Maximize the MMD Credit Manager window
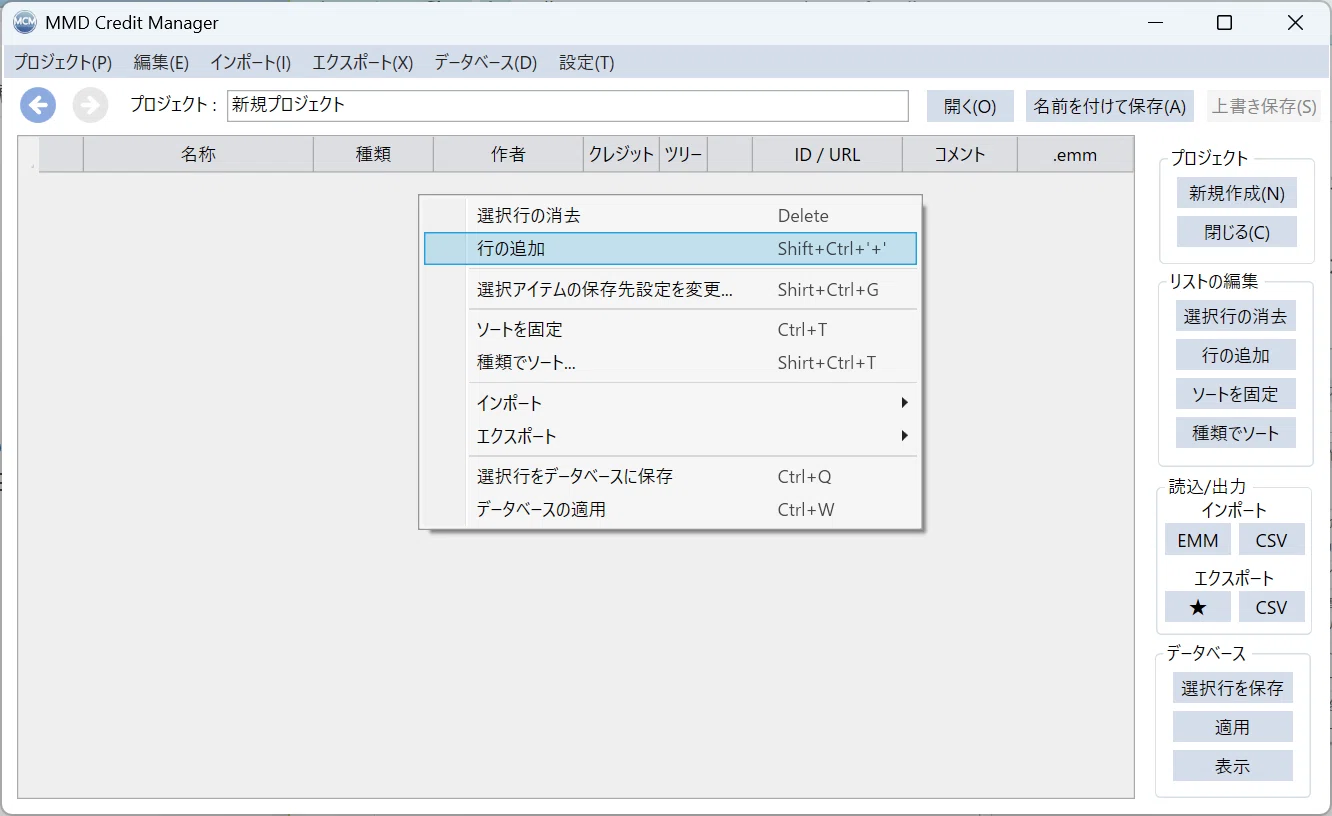 pyautogui.click(x=1224, y=23)
